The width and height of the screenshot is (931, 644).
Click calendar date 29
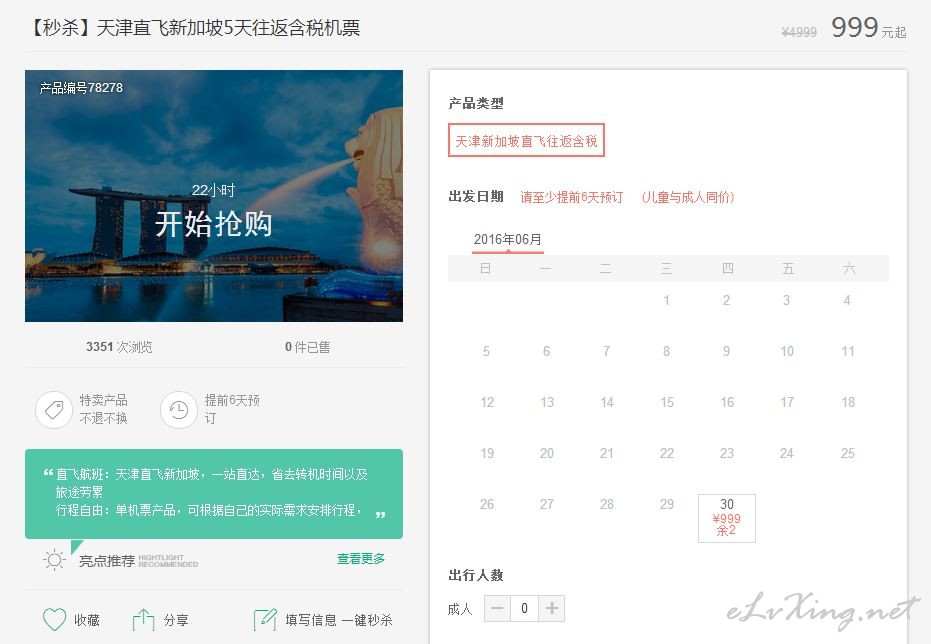click(667, 505)
